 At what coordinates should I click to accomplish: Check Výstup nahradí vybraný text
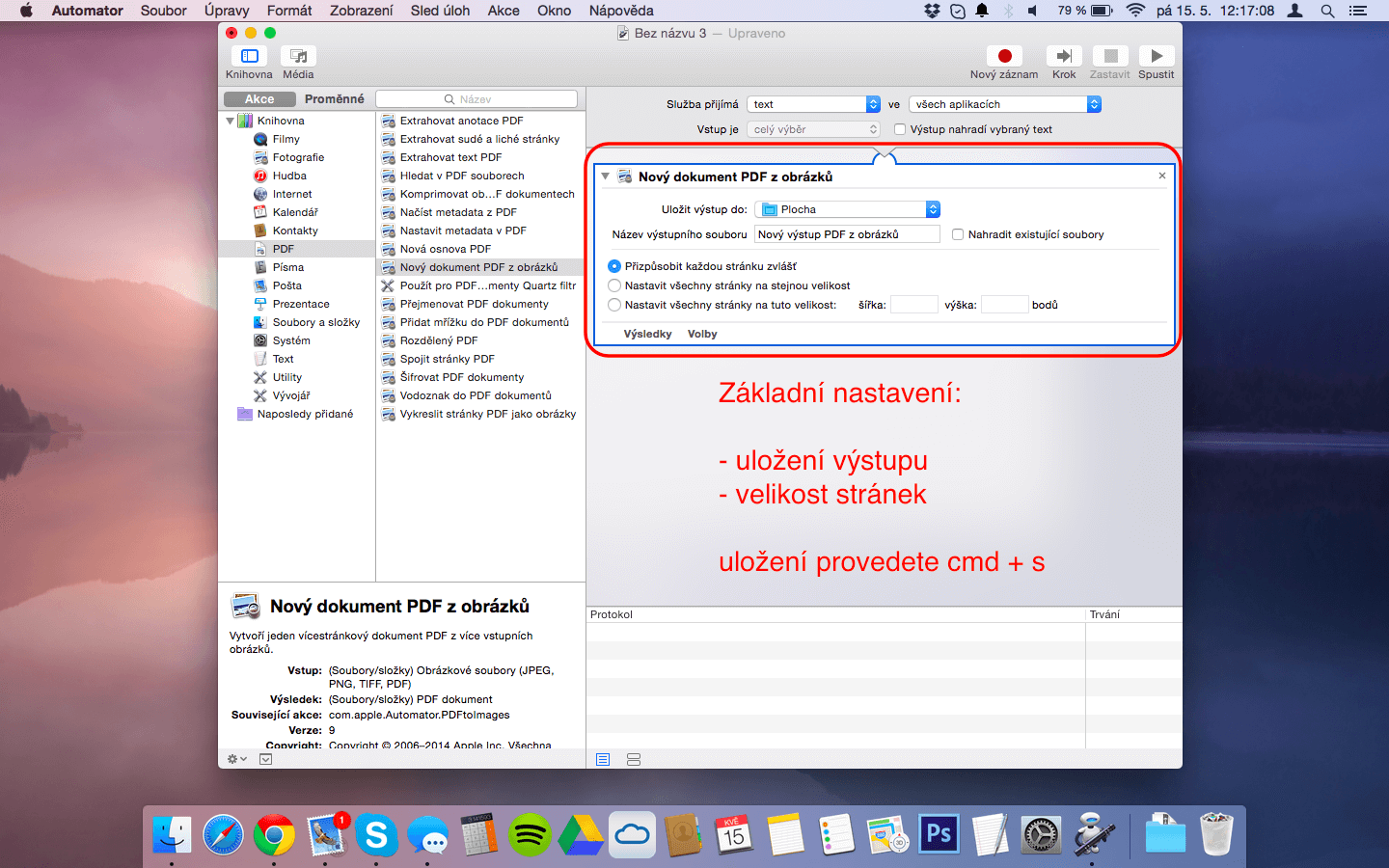[x=900, y=129]
